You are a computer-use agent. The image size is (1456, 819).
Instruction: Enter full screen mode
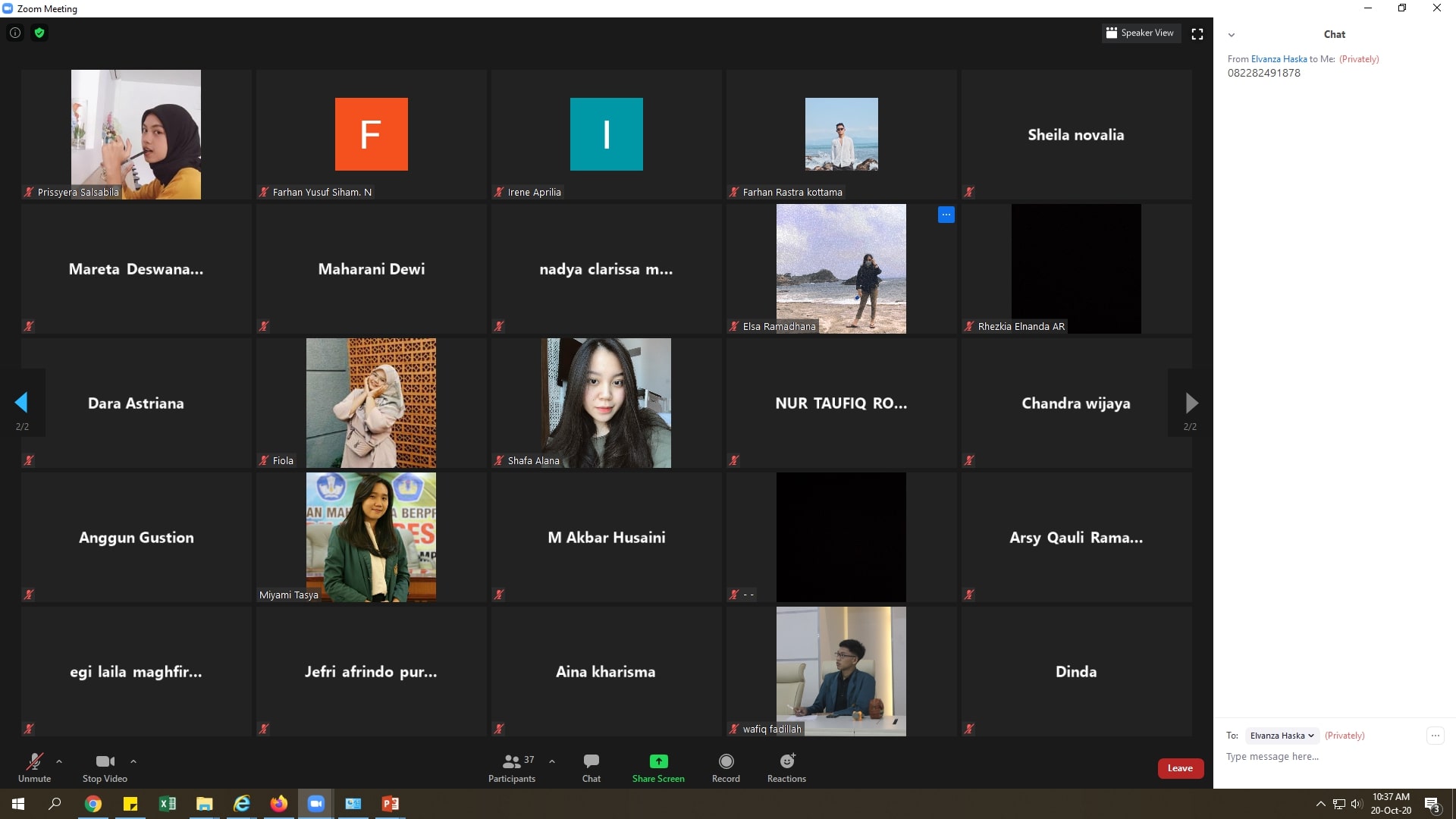[1197, 34]
